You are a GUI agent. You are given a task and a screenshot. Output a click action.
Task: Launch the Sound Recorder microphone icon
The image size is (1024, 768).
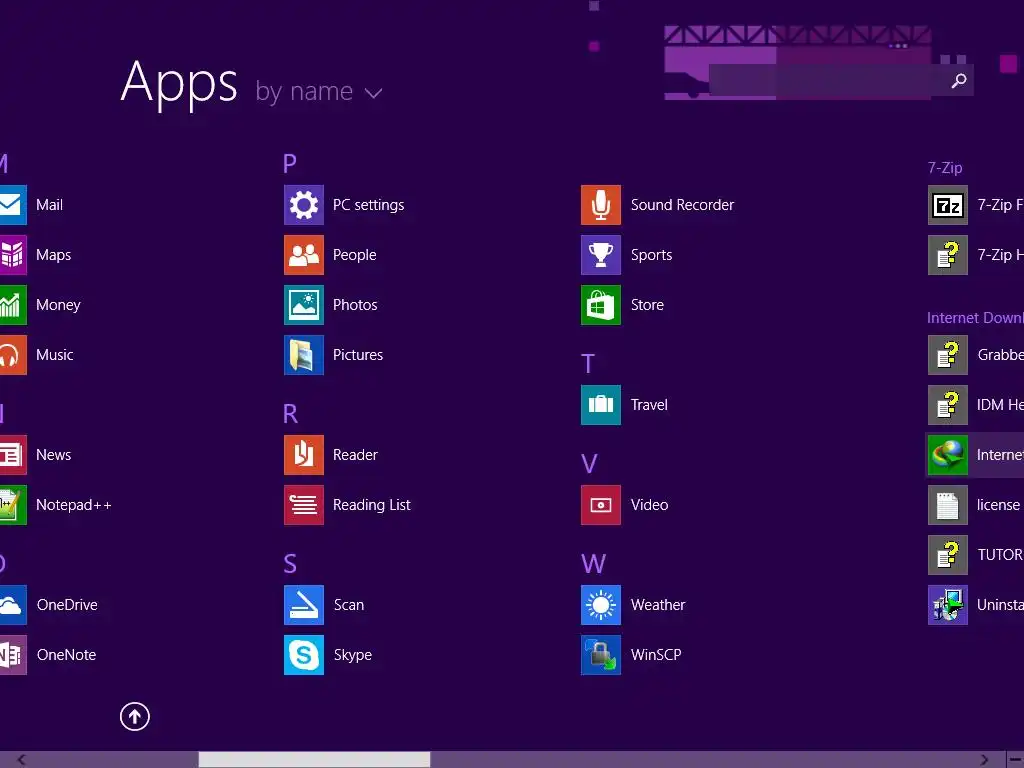601,205
